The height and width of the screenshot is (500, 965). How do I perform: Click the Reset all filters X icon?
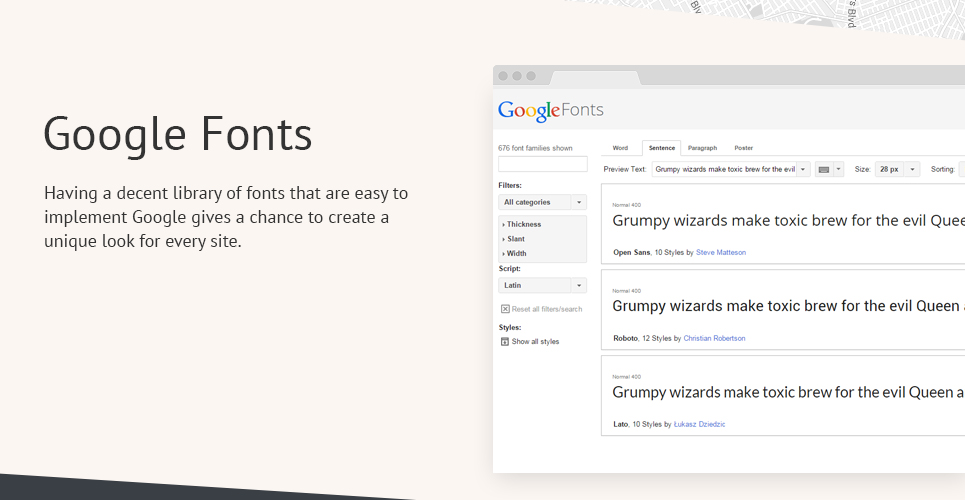click(505, 309)
